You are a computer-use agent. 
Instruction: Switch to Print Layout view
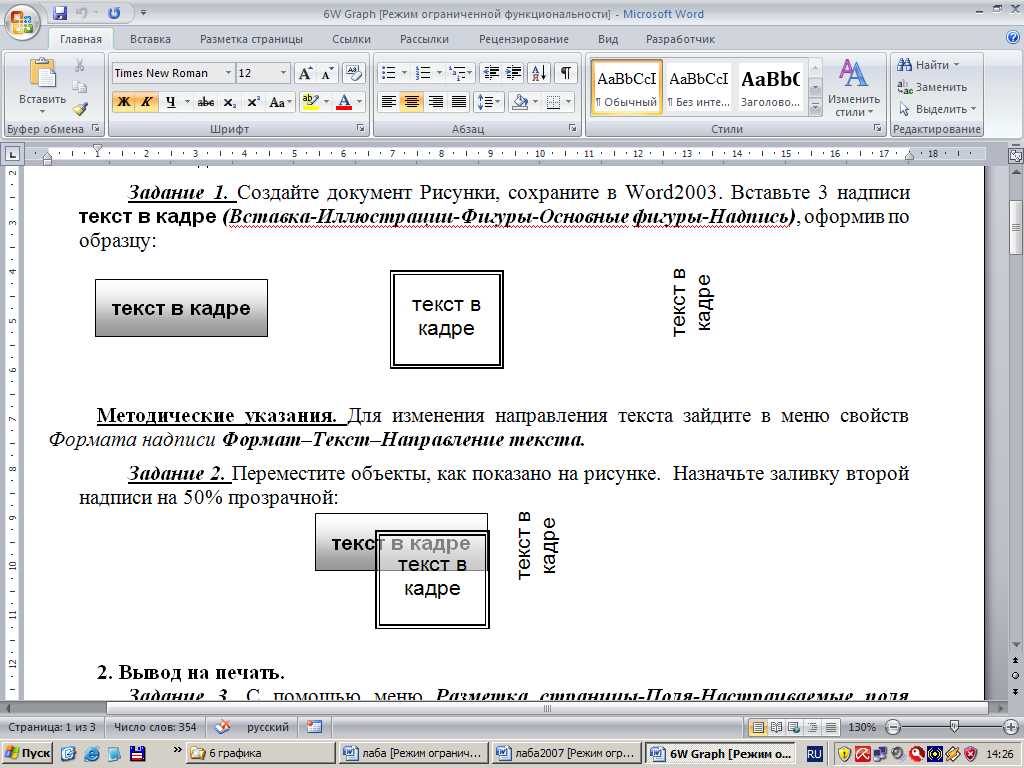pos(758,727)
